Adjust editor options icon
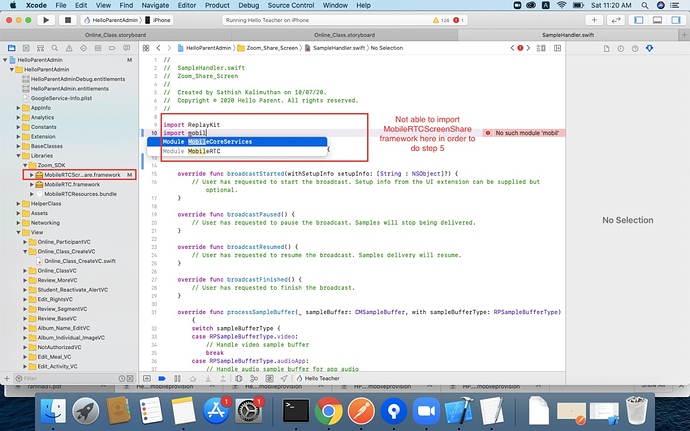 pyautogui.click(x=541, y=48)
